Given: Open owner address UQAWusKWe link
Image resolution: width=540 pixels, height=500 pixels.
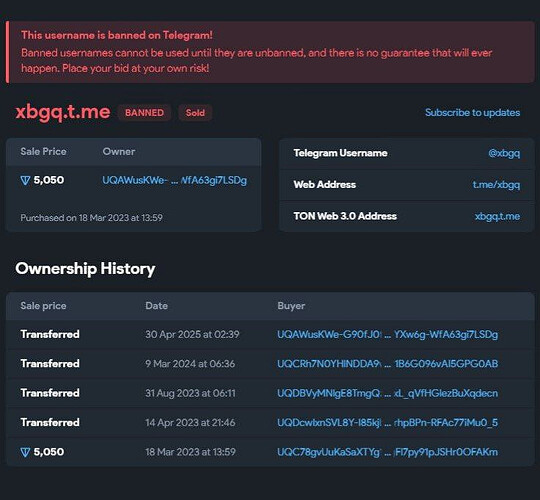Looking at the screenshot, I should (x=174, y=180).
